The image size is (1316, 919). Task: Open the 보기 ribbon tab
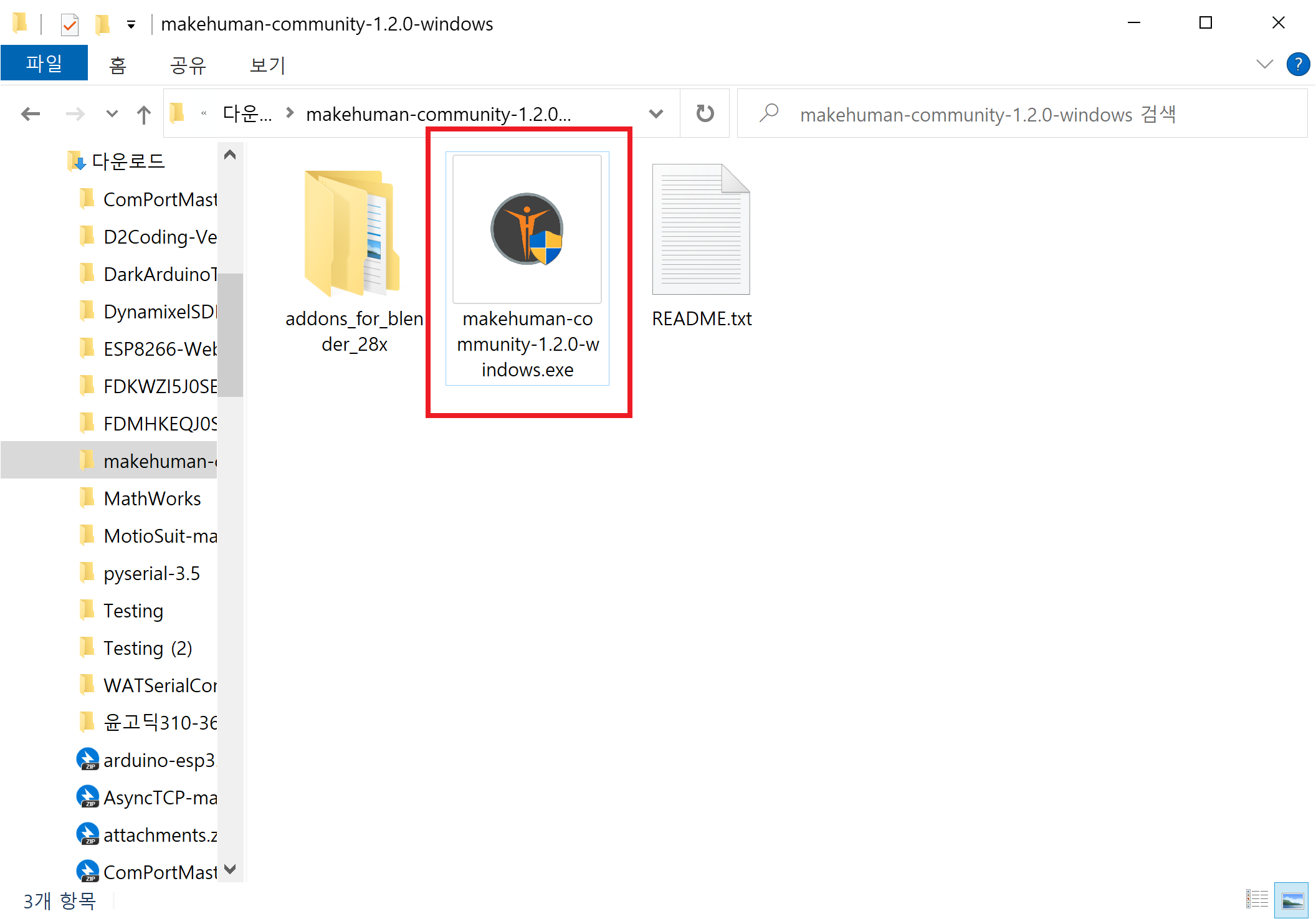267,65
